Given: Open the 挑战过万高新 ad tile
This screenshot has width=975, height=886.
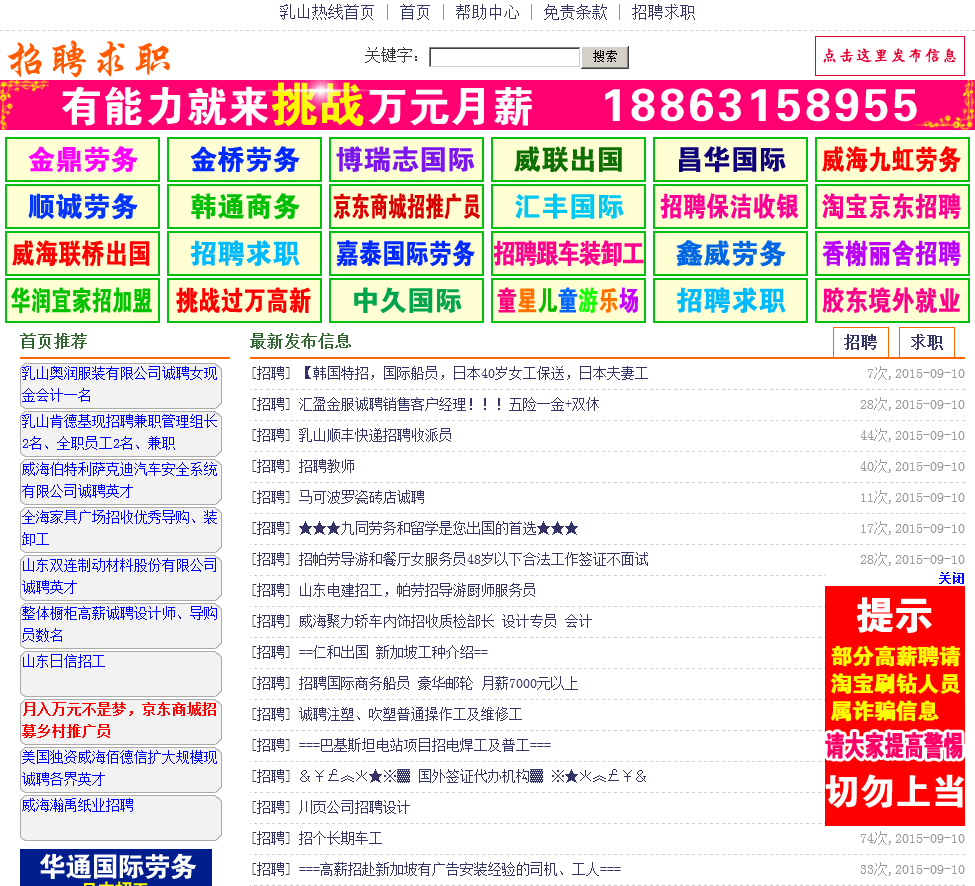Looking at the screenshot, I should (x=244, y=301).
